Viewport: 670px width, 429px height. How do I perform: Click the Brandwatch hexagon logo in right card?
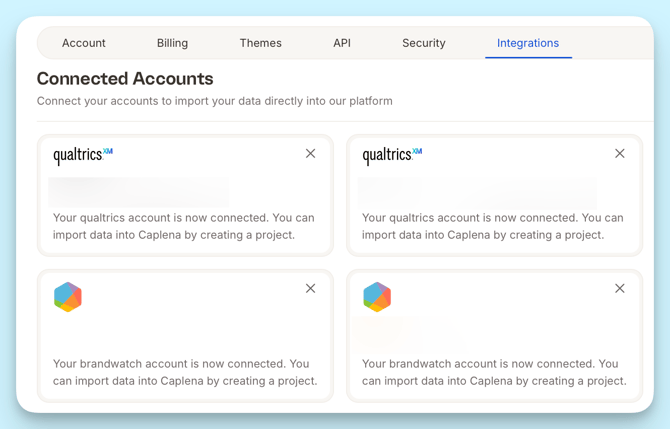(377, 297)
